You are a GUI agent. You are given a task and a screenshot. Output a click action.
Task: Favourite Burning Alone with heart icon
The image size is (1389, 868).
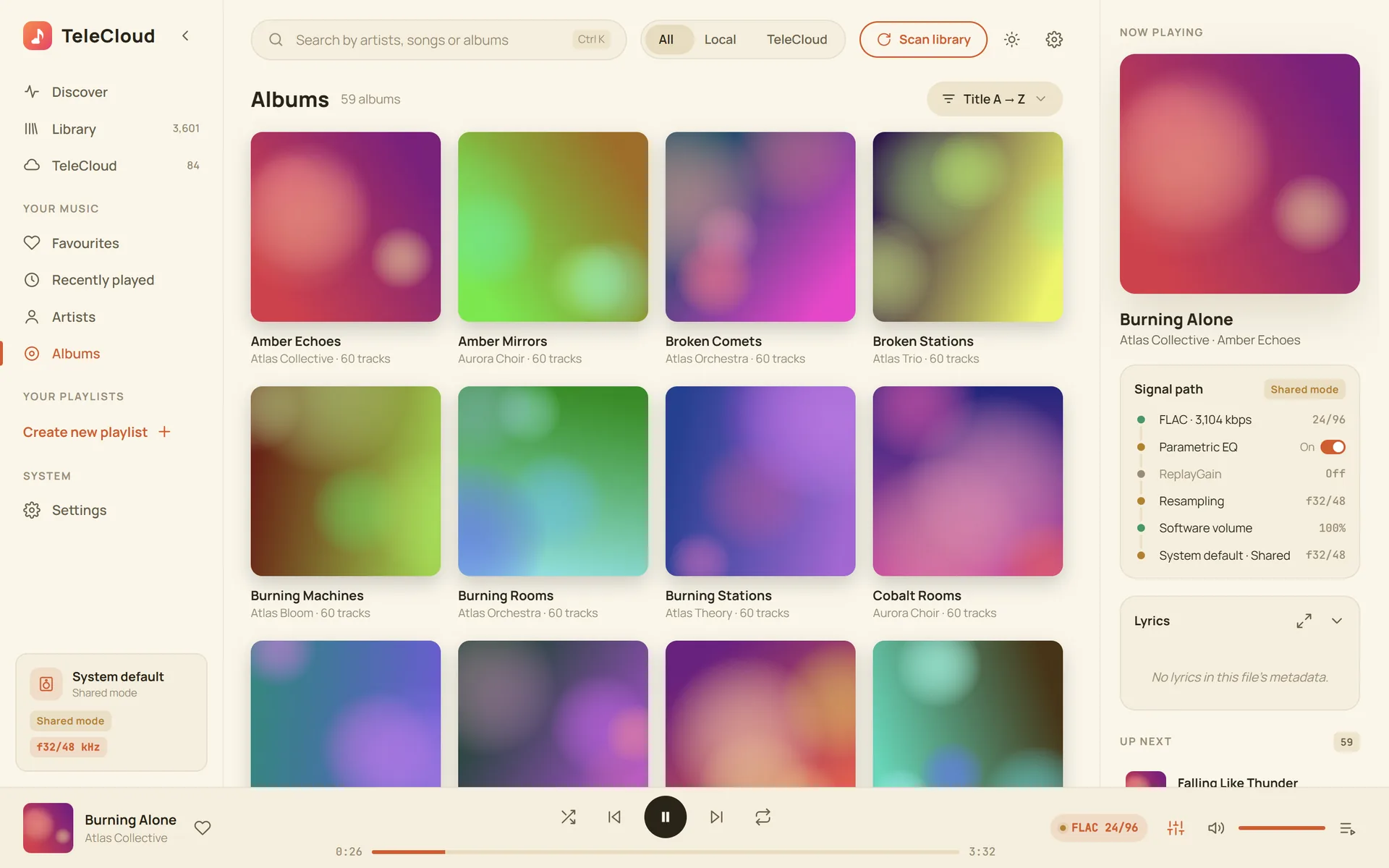pyautogui.click(x=203, y=827)
